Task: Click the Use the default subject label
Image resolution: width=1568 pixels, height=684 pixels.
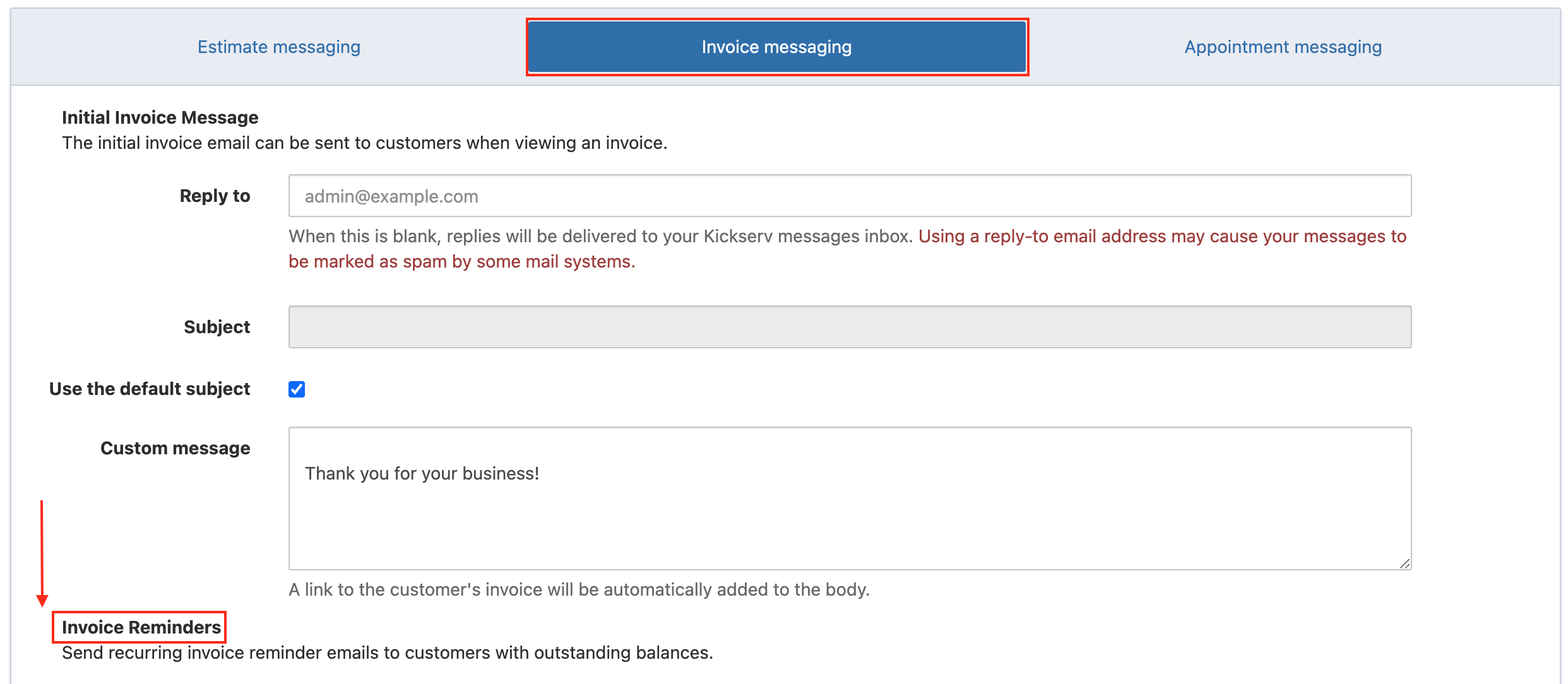Action: point(150,389)
